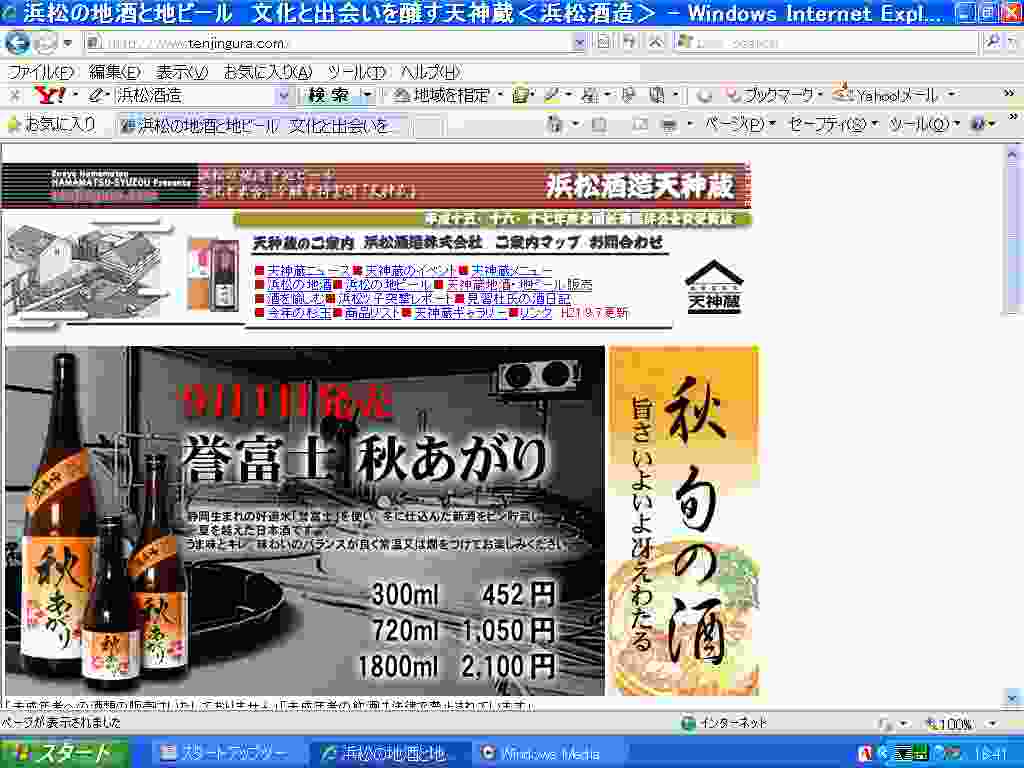Open the 浜松の地ビール link
Image resolution: width=1024 pixels, height=768 pixels.
tap(388, 285)
